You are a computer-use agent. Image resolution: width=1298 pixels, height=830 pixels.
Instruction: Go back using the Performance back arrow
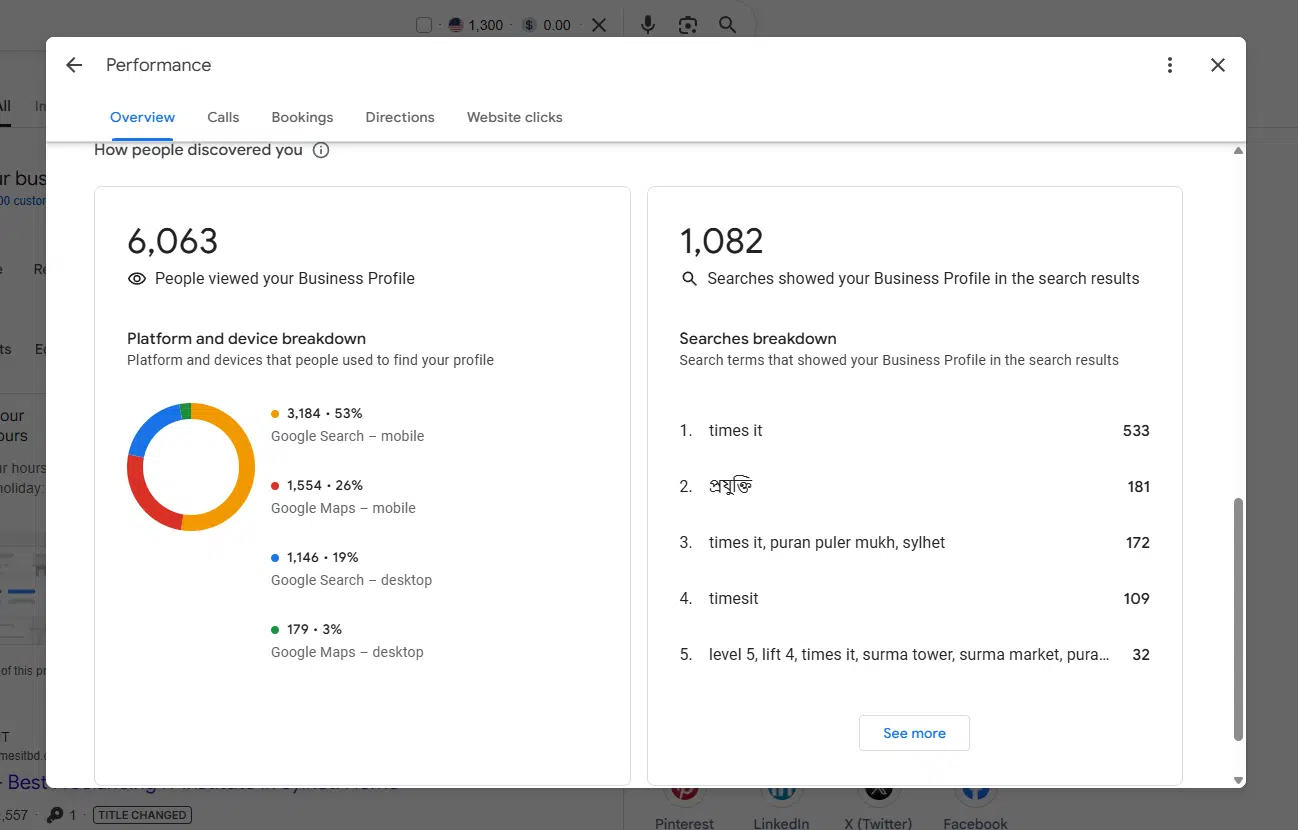coord(74,65)
